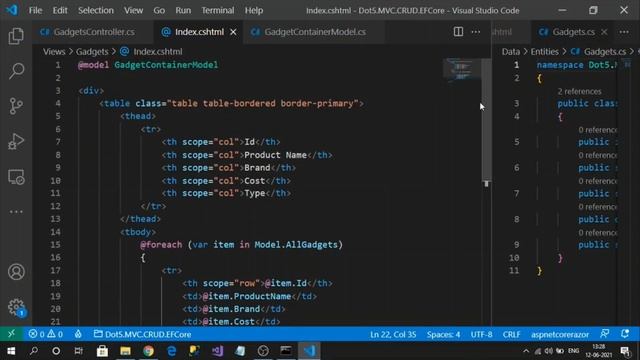Open Dot5.MVC.CRUD.EFCore project in status bar

click(x=142, y=334)
